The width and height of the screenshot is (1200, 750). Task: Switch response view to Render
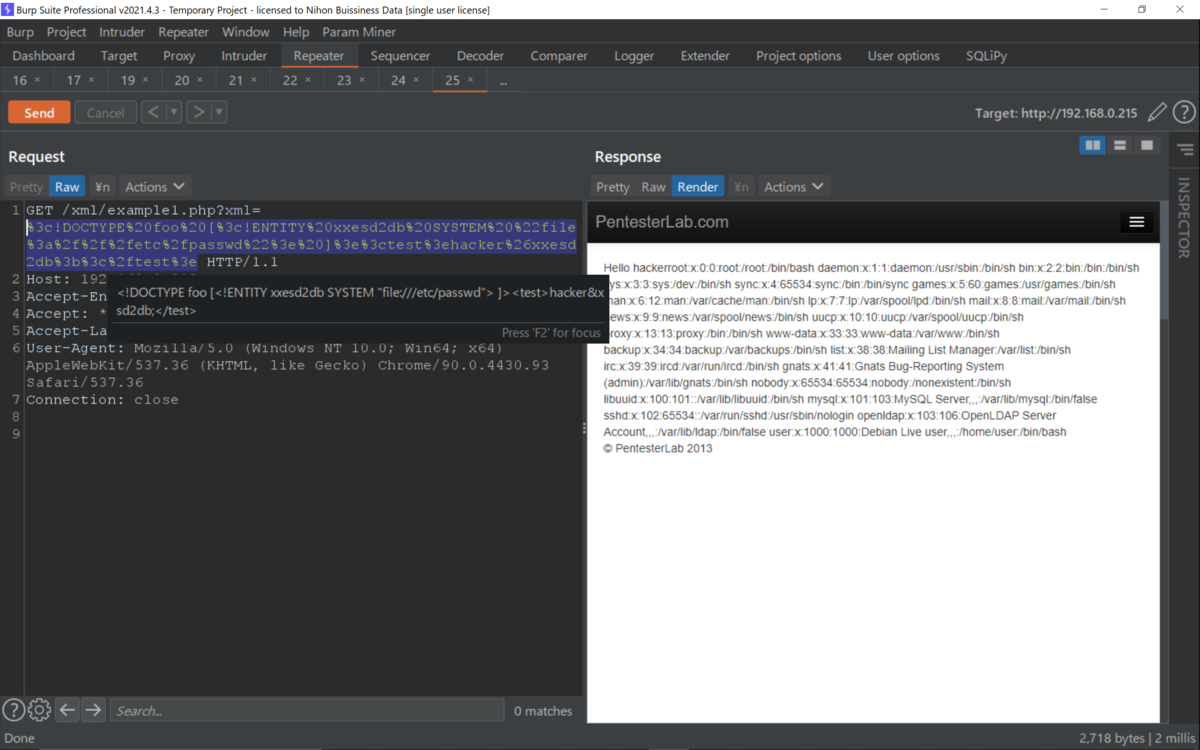(x=697, y=186)
